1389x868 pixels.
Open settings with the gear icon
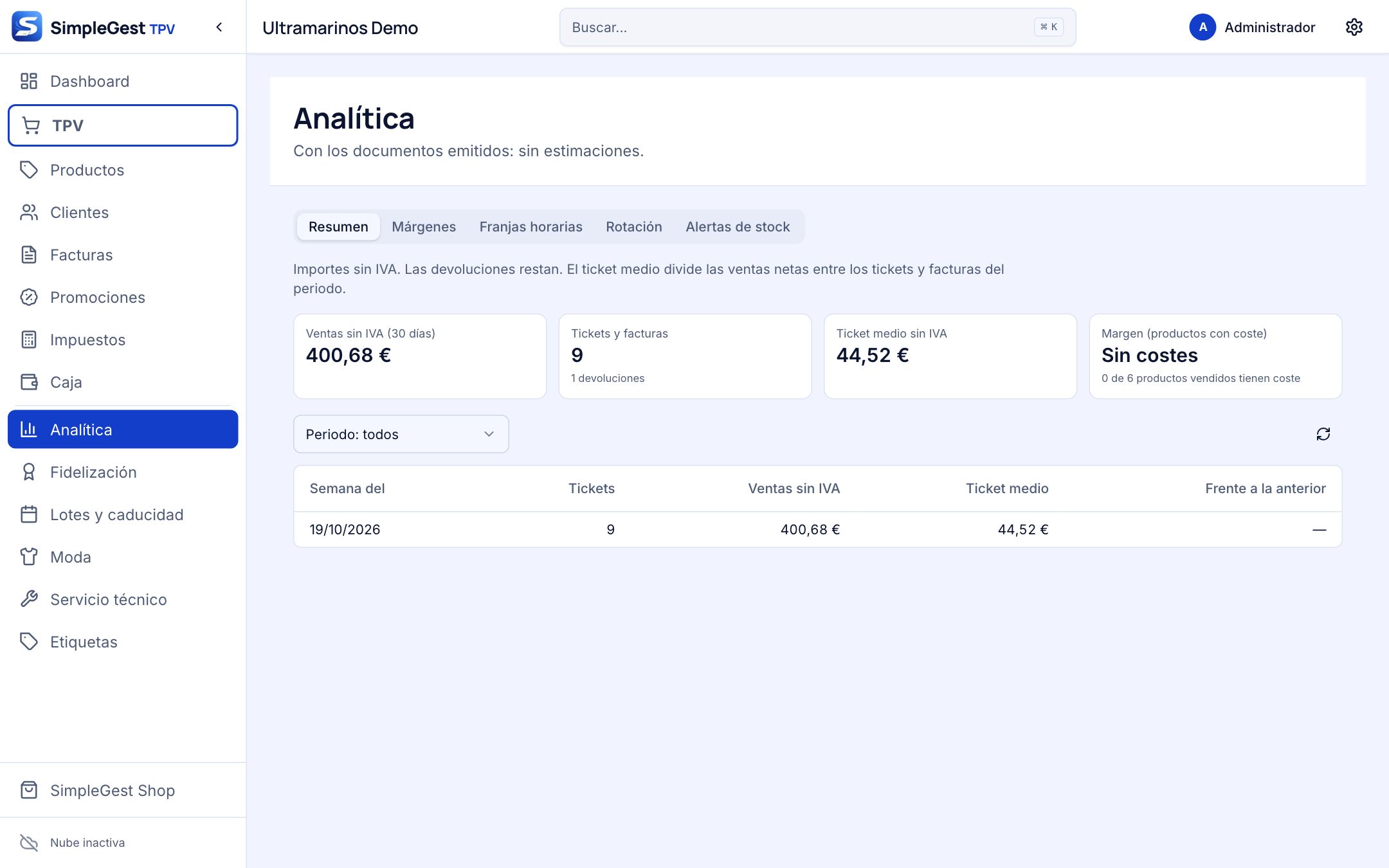[1354, 27]
